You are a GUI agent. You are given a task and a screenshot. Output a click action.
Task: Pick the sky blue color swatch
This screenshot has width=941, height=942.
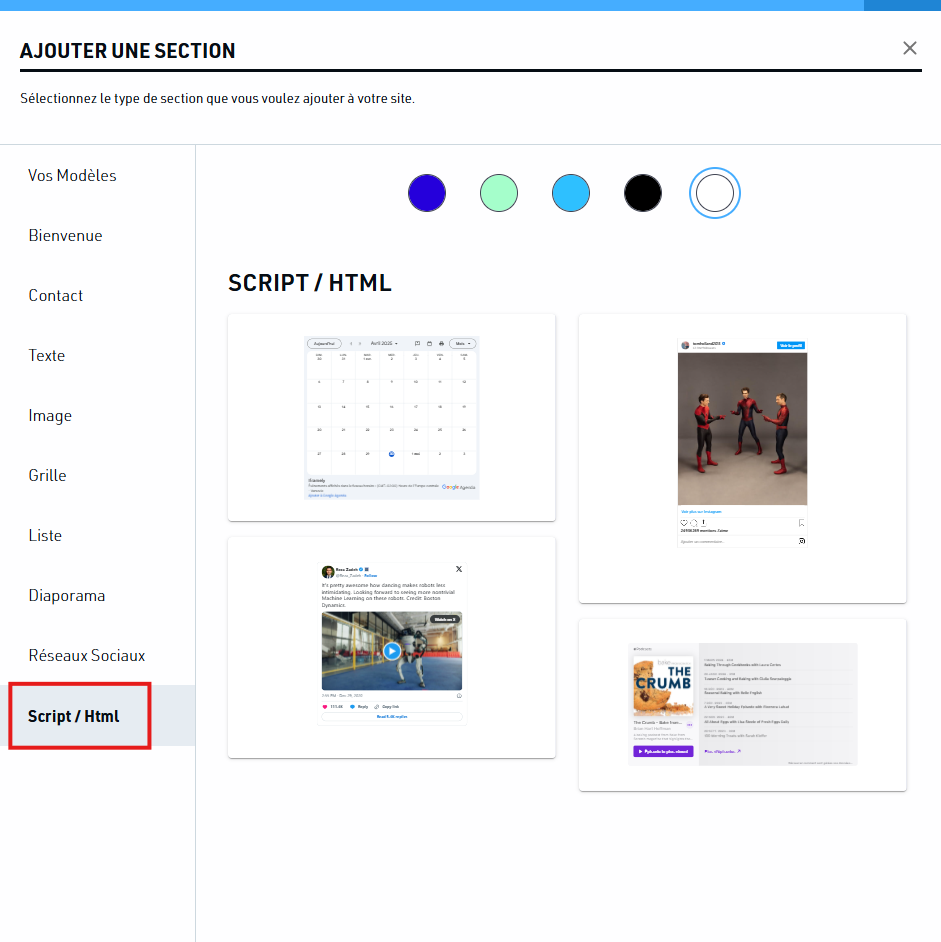(x=571, y=193)
